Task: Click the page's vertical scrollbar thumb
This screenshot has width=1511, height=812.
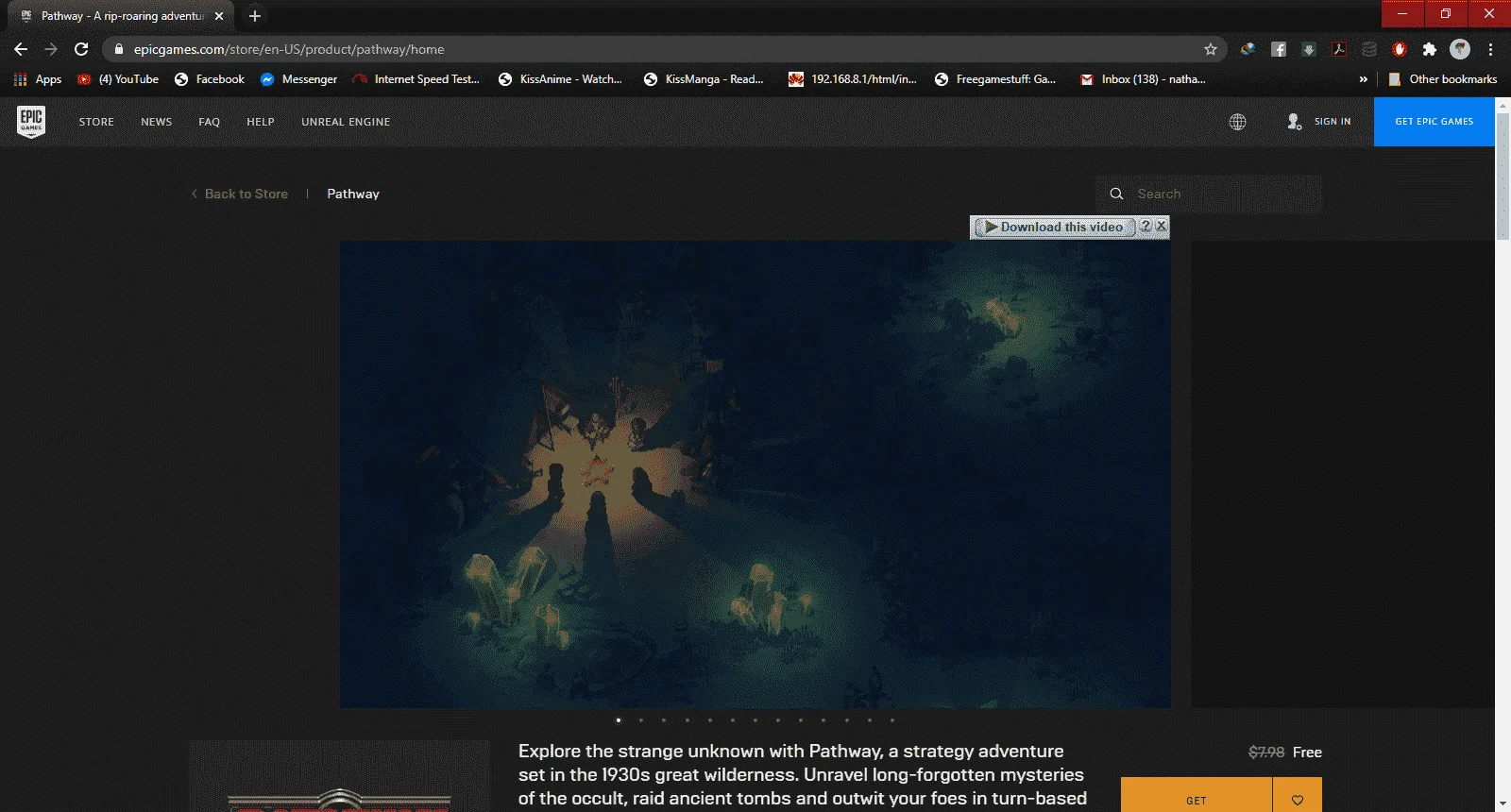Action: [1503, 178]
